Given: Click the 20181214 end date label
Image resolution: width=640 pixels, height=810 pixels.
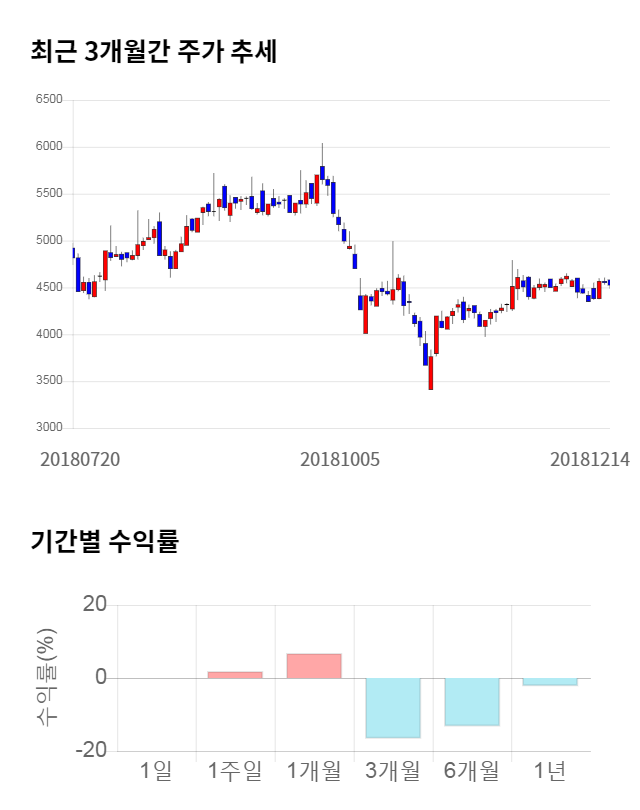Looking at the screenshot, I should tap(590, 460).
